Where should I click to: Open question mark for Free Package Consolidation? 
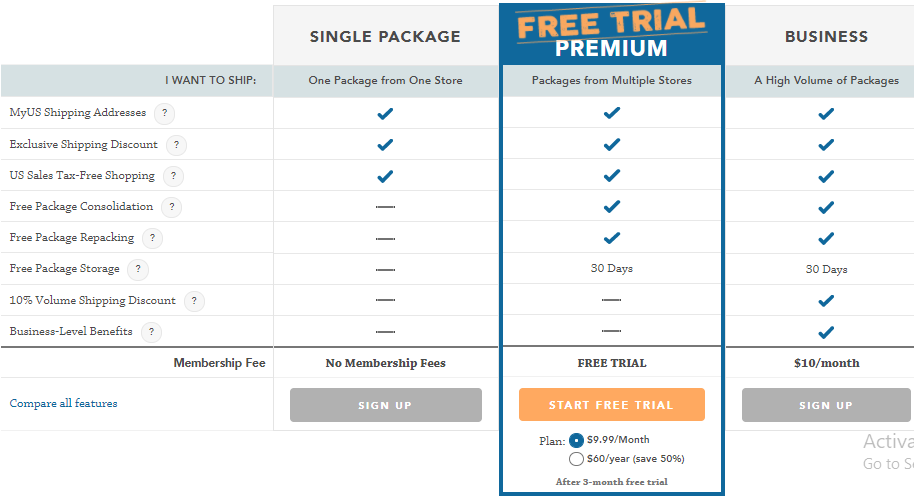point(171,207)
